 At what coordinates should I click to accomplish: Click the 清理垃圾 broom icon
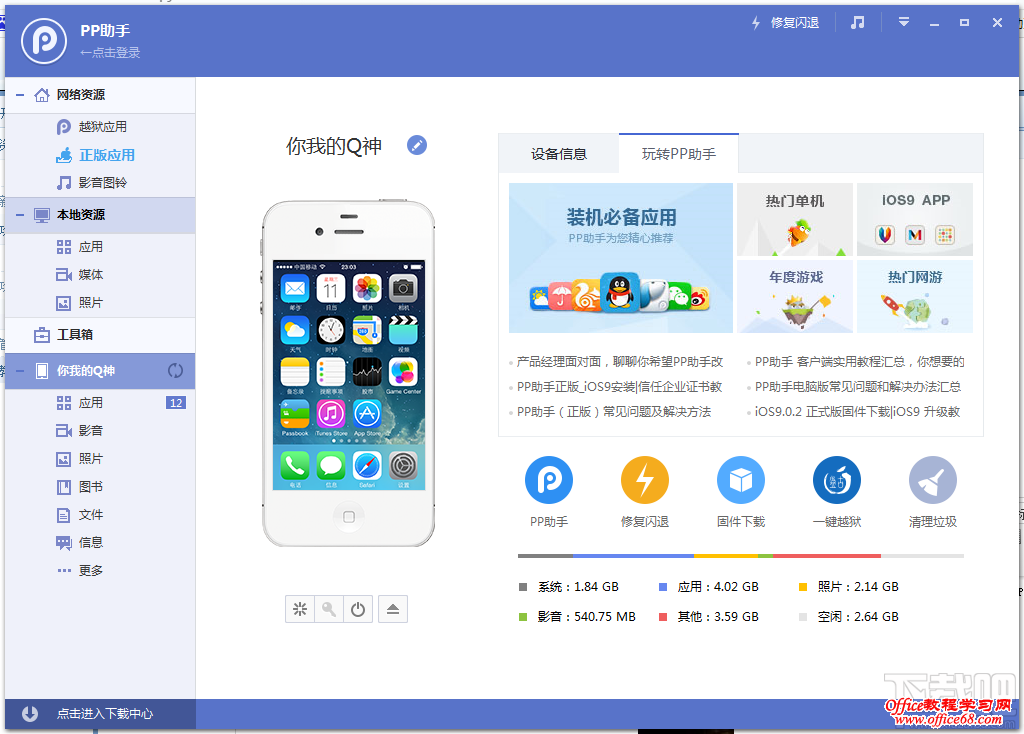[933, 480]
